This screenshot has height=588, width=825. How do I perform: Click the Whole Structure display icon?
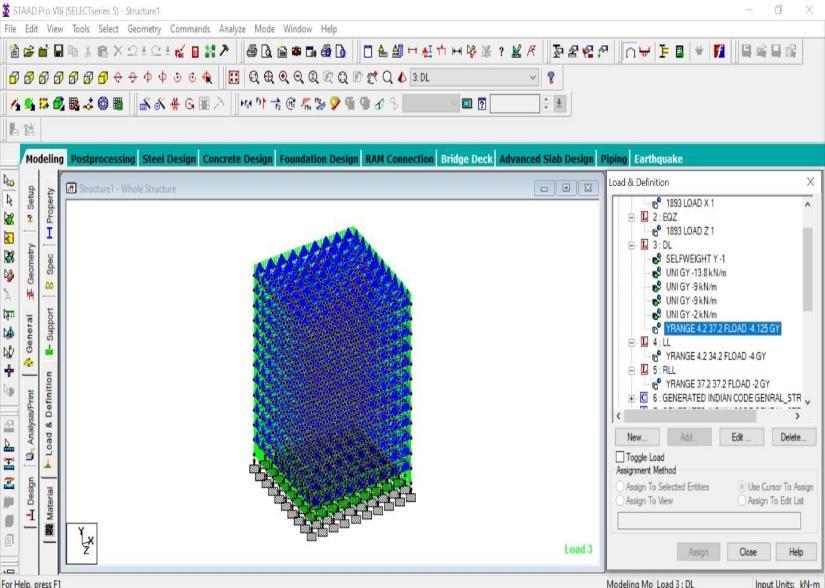pyautogui.click(x=234, y=78)
